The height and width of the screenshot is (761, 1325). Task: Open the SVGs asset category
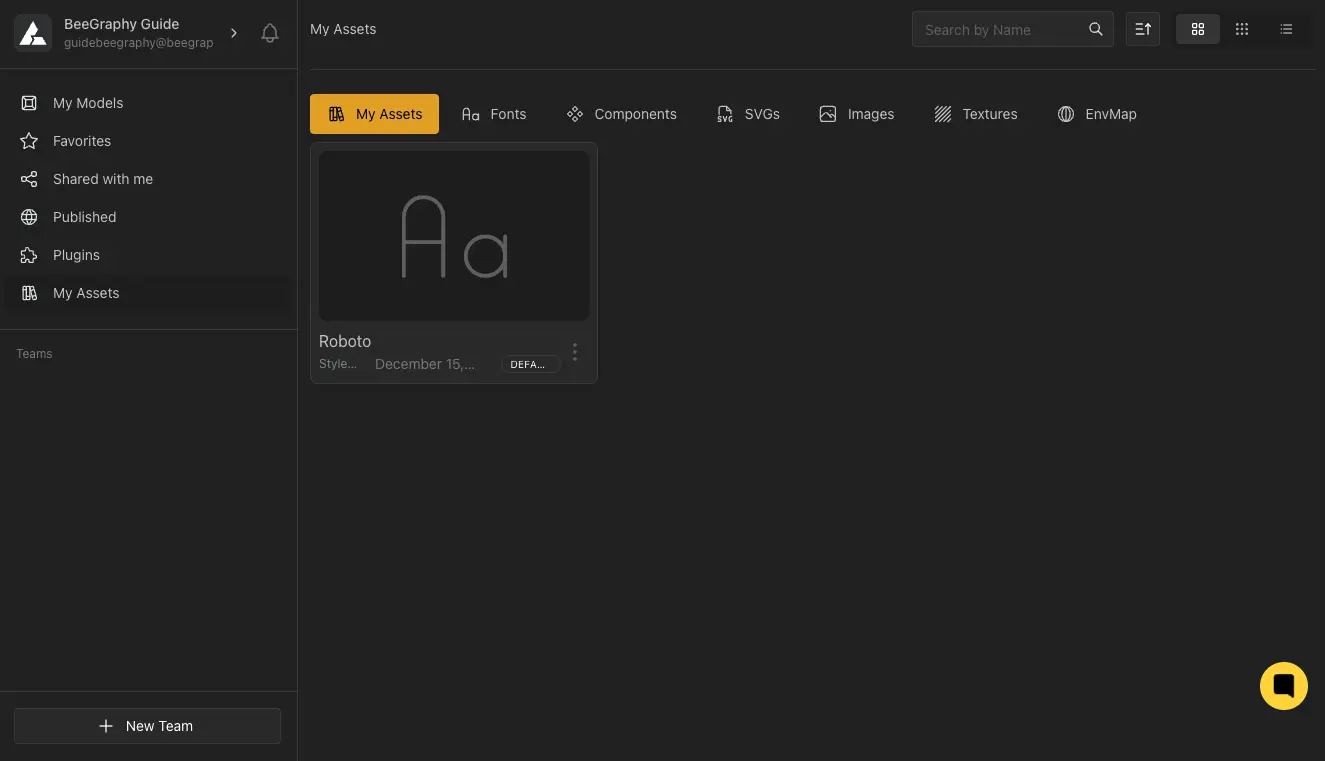point(747,114)
